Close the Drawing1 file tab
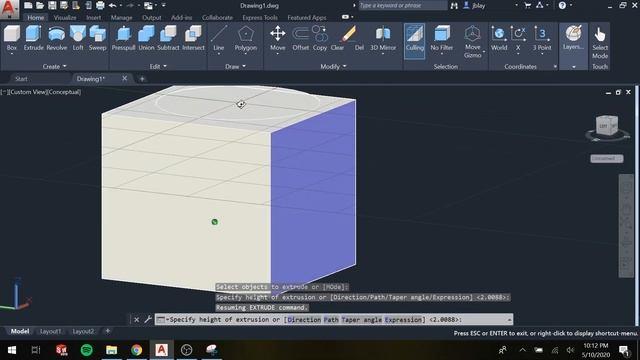 (124, 78)
